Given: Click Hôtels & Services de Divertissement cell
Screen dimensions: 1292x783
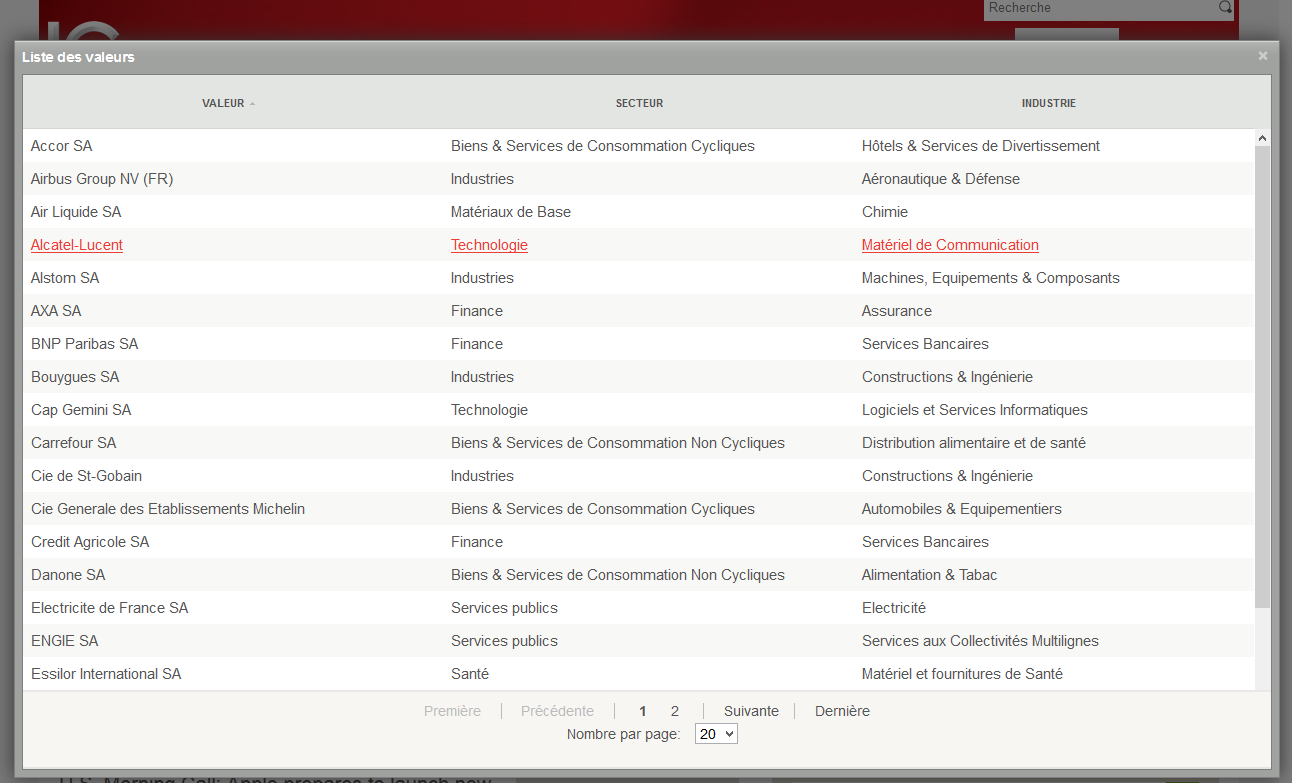Looking at the screenshot, I should coord(981,146).
